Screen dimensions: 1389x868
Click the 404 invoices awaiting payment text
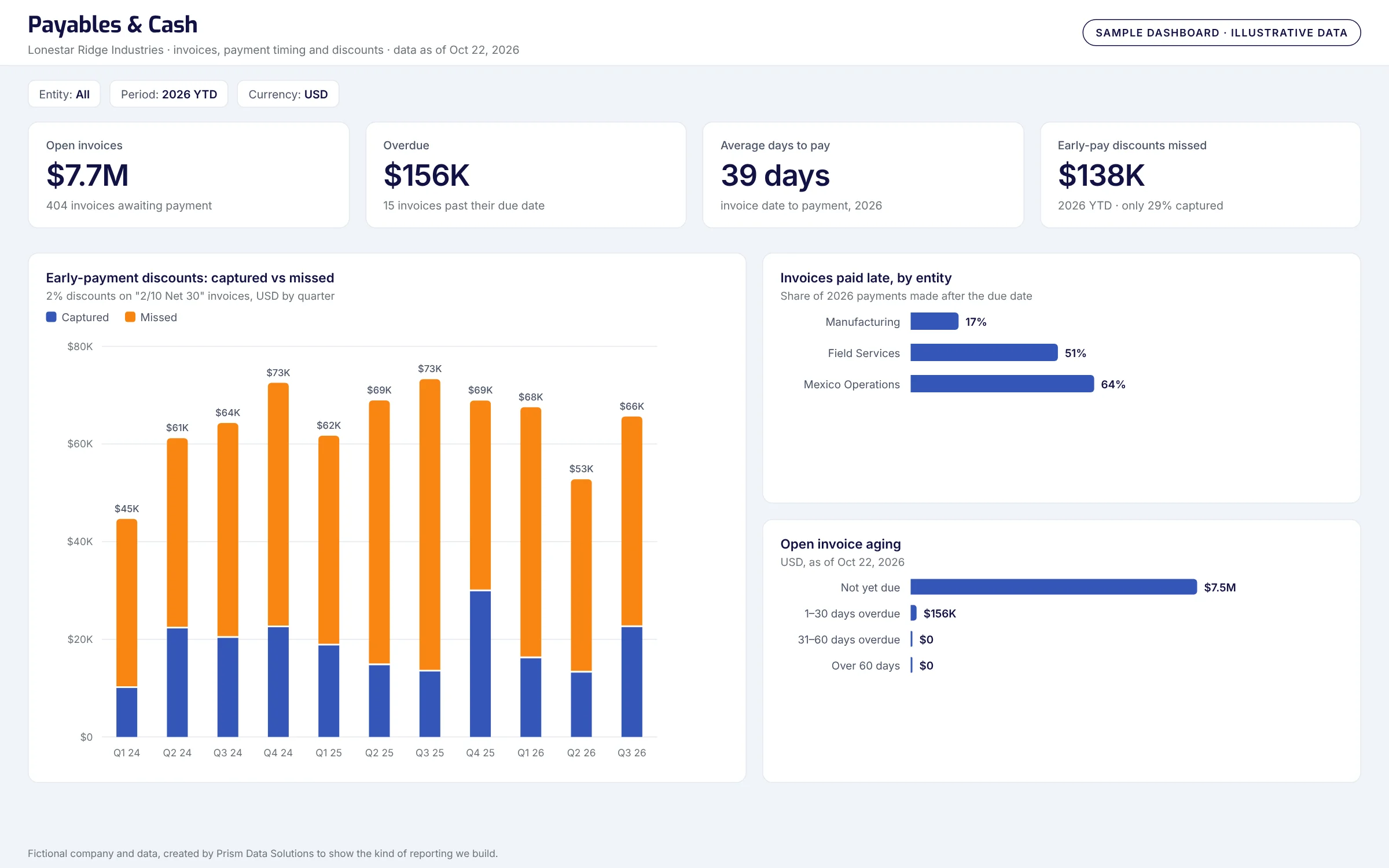pyautogui.click(x=129, y=205)
